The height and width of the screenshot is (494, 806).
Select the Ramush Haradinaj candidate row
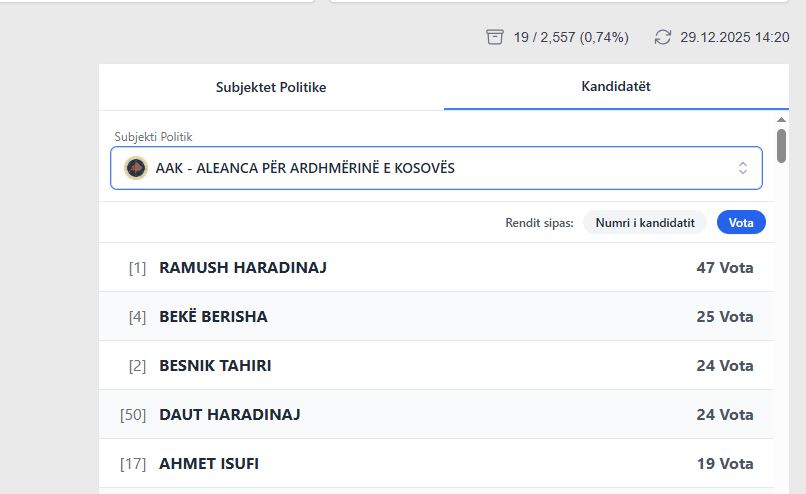435,268
